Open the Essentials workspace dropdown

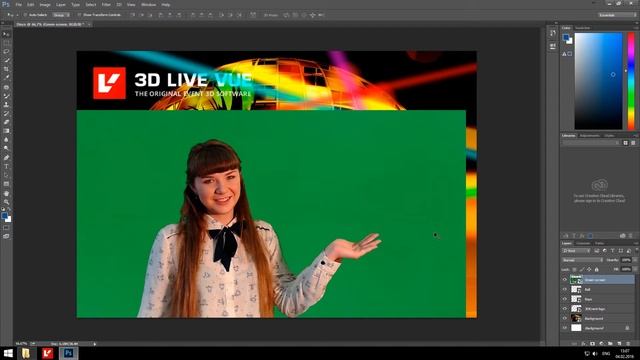coord(617,15)
